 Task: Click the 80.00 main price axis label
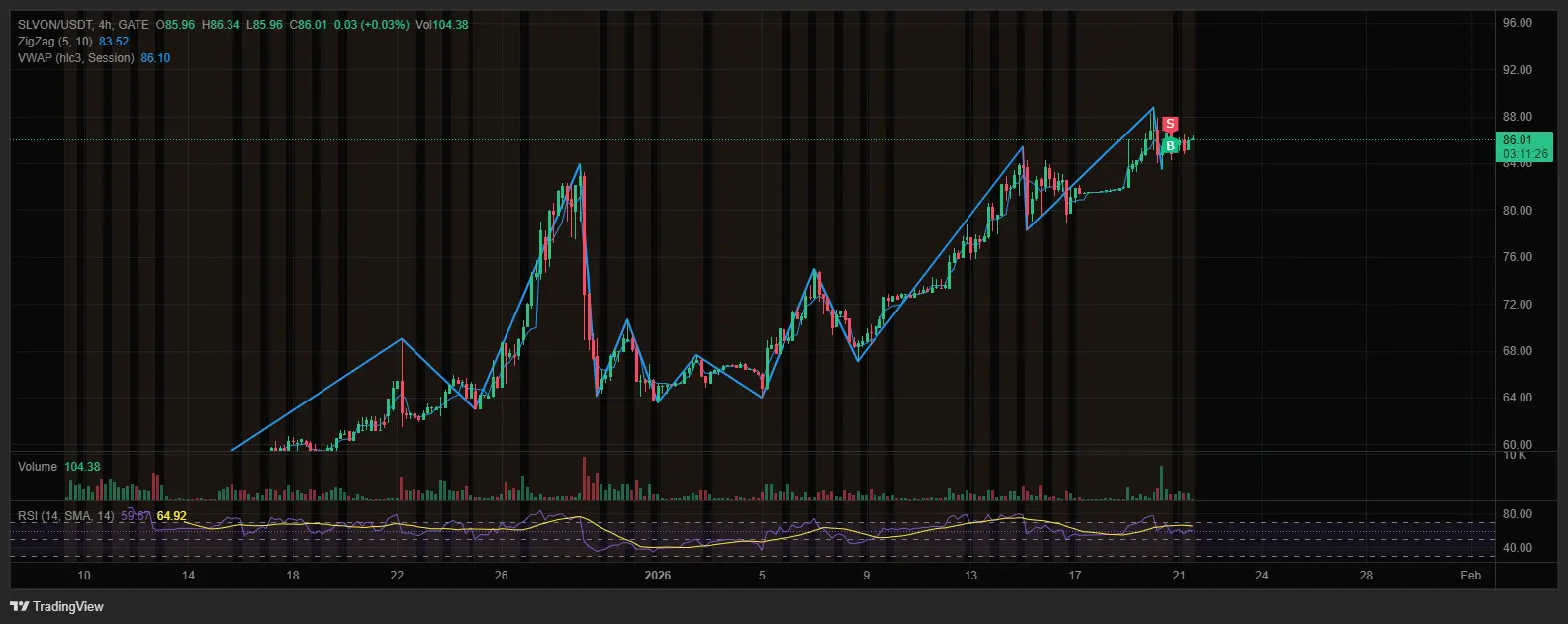click(1518, 211)
